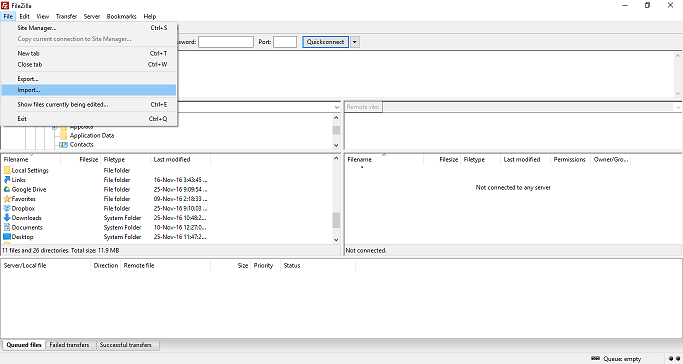The height and width of the screenshot is (364, 683).
Task: Open the Bookmarks menu
Action: 122,17
